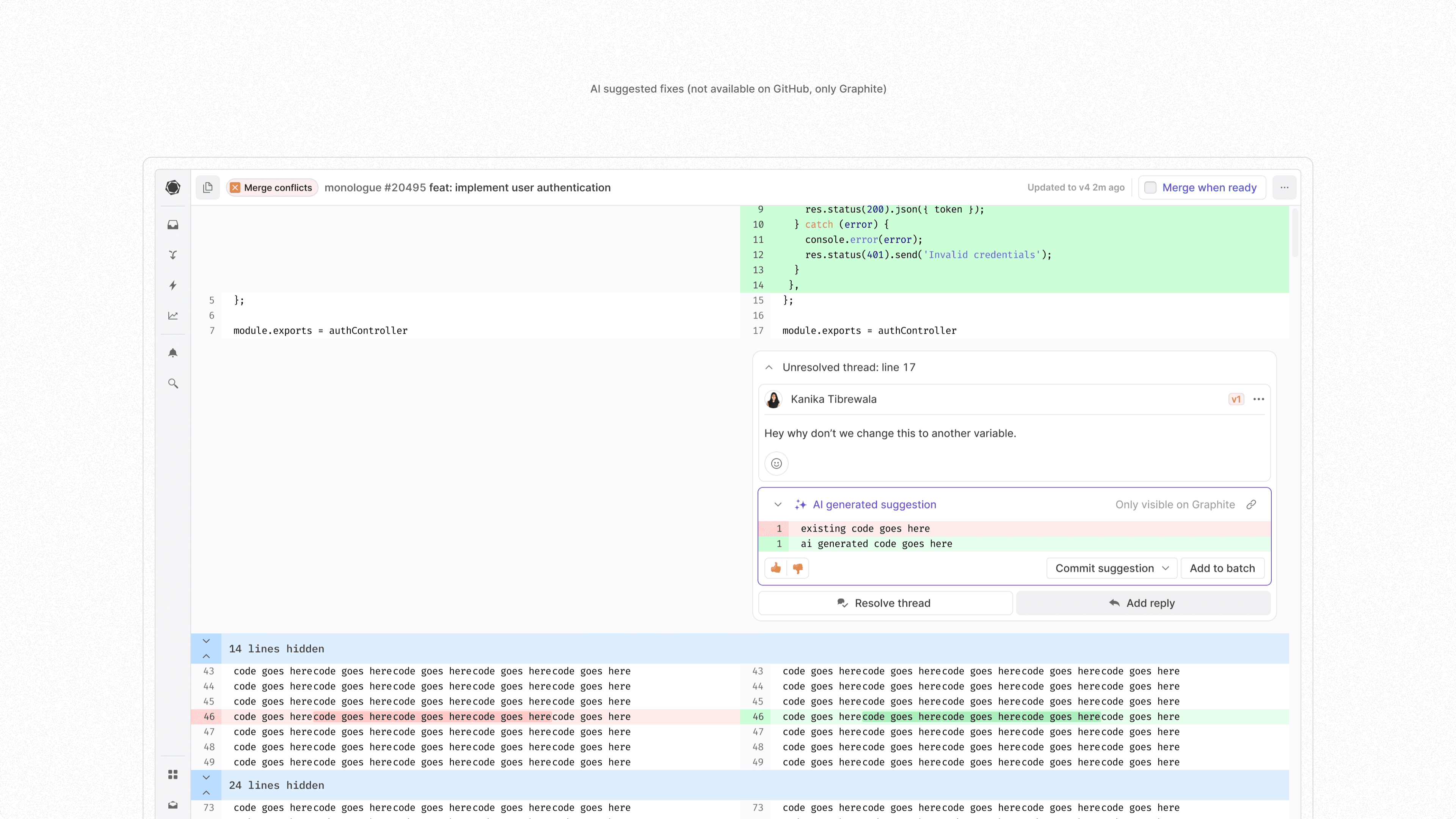
Task: Give the AI suggestion a thumbs down
Action: (x=797, y=568)
